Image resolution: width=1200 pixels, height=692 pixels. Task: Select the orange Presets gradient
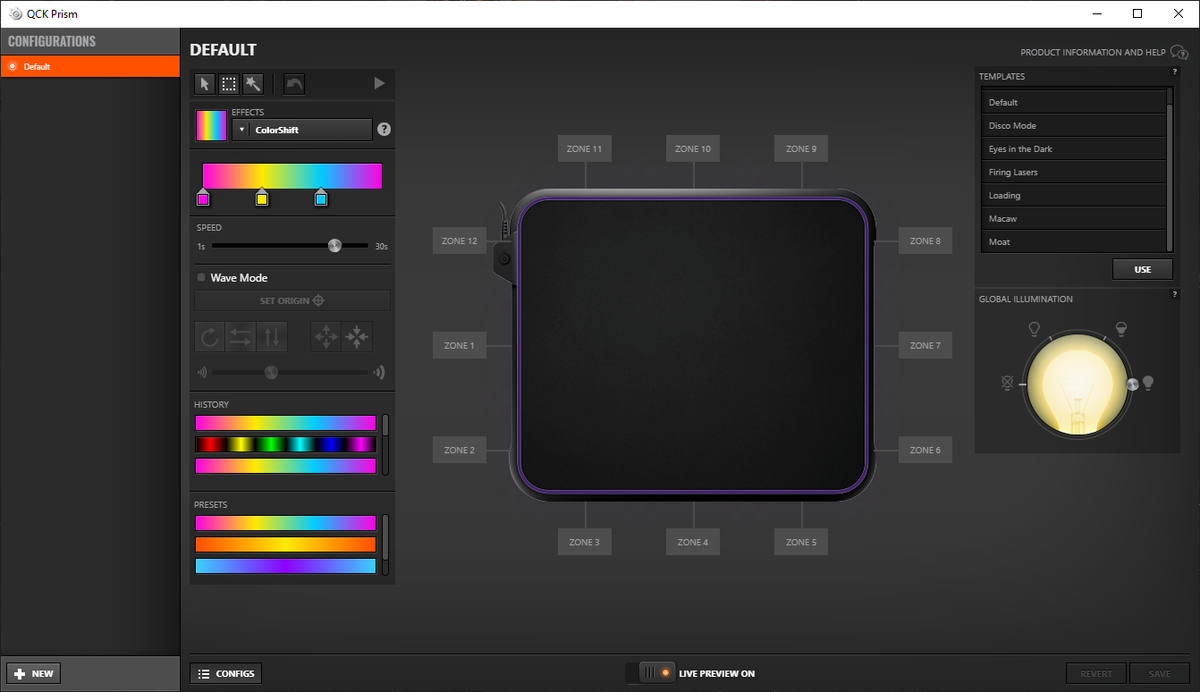(x=286, y=545)
